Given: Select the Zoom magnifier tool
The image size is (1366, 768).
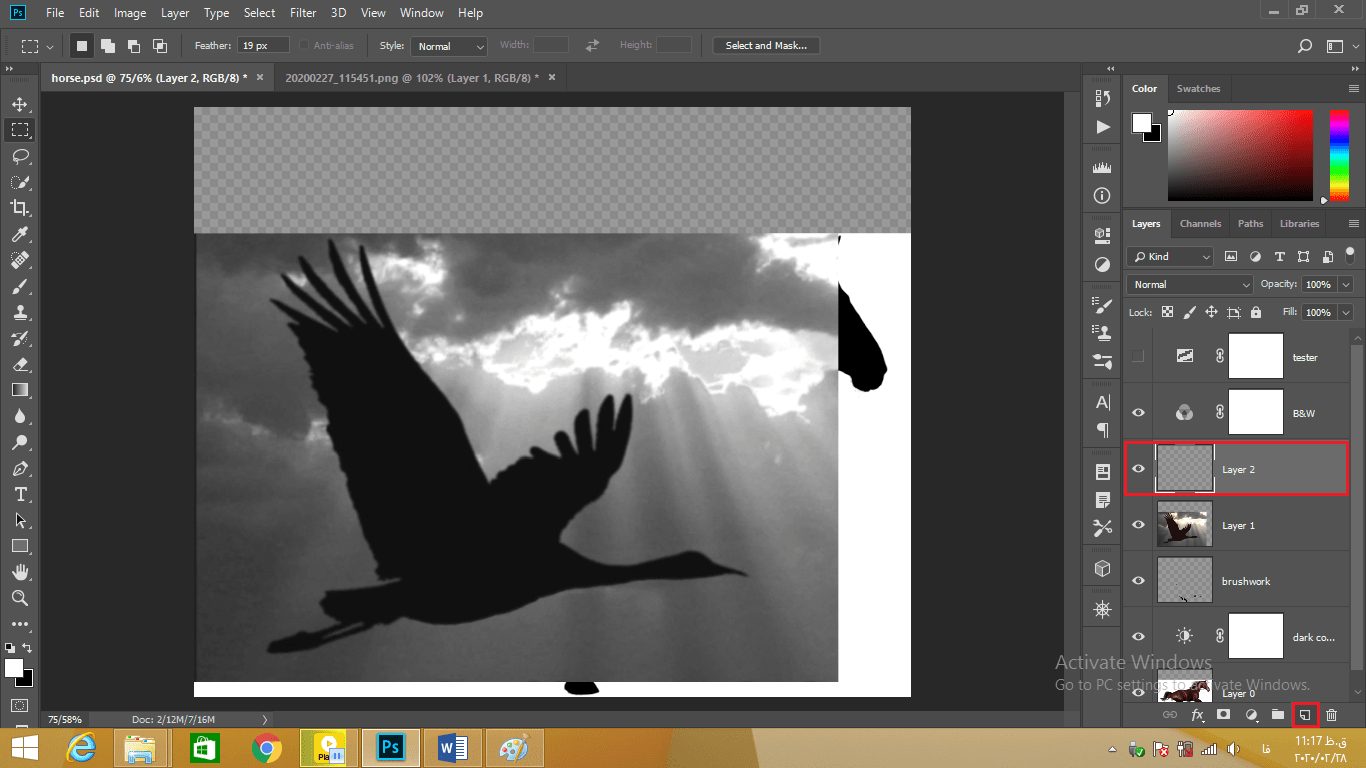Looking at the screenshot, I should tap(20, 598).
